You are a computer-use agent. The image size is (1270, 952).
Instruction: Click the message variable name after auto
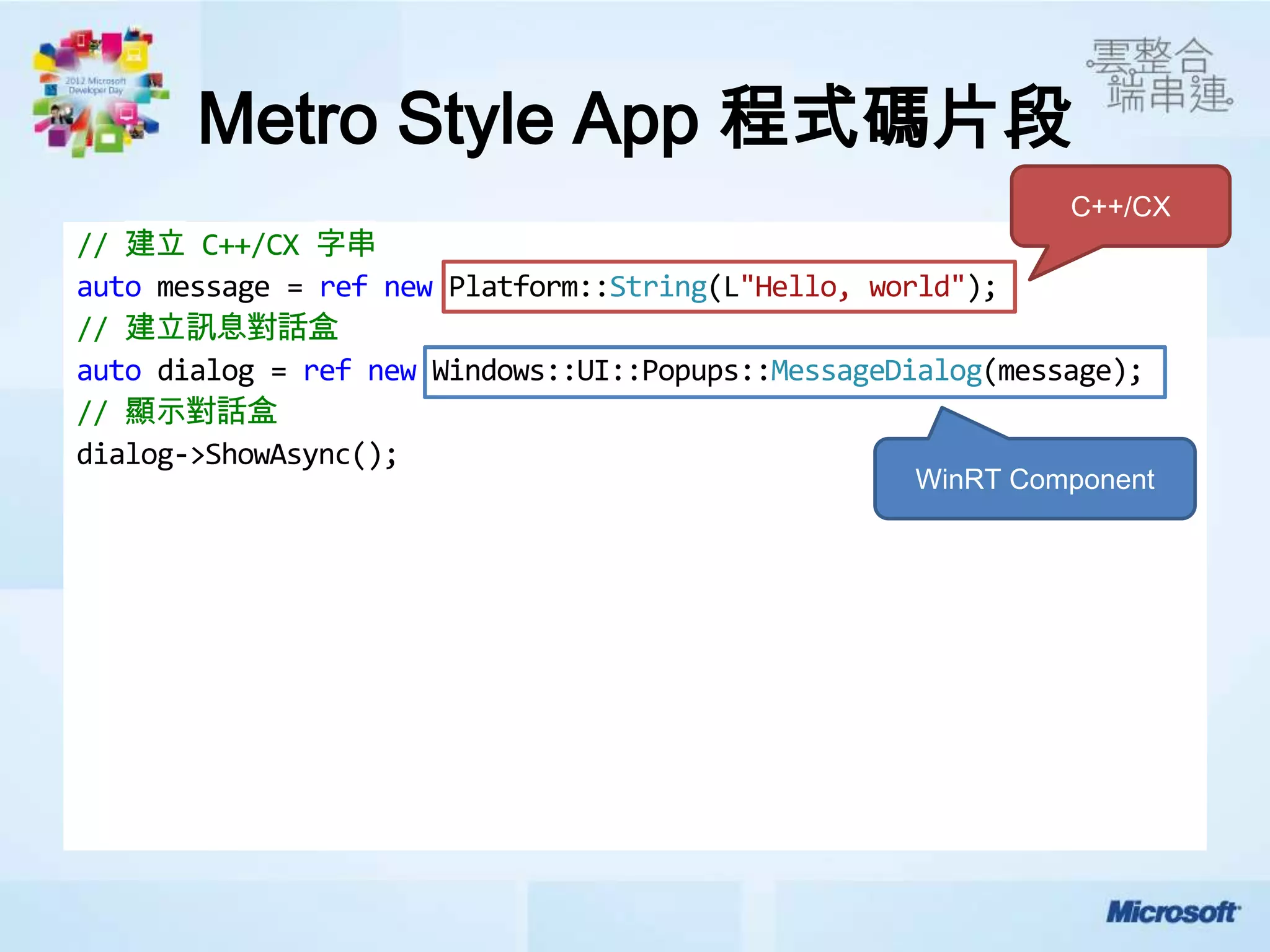pyautogui.click(x=213, y=287)
